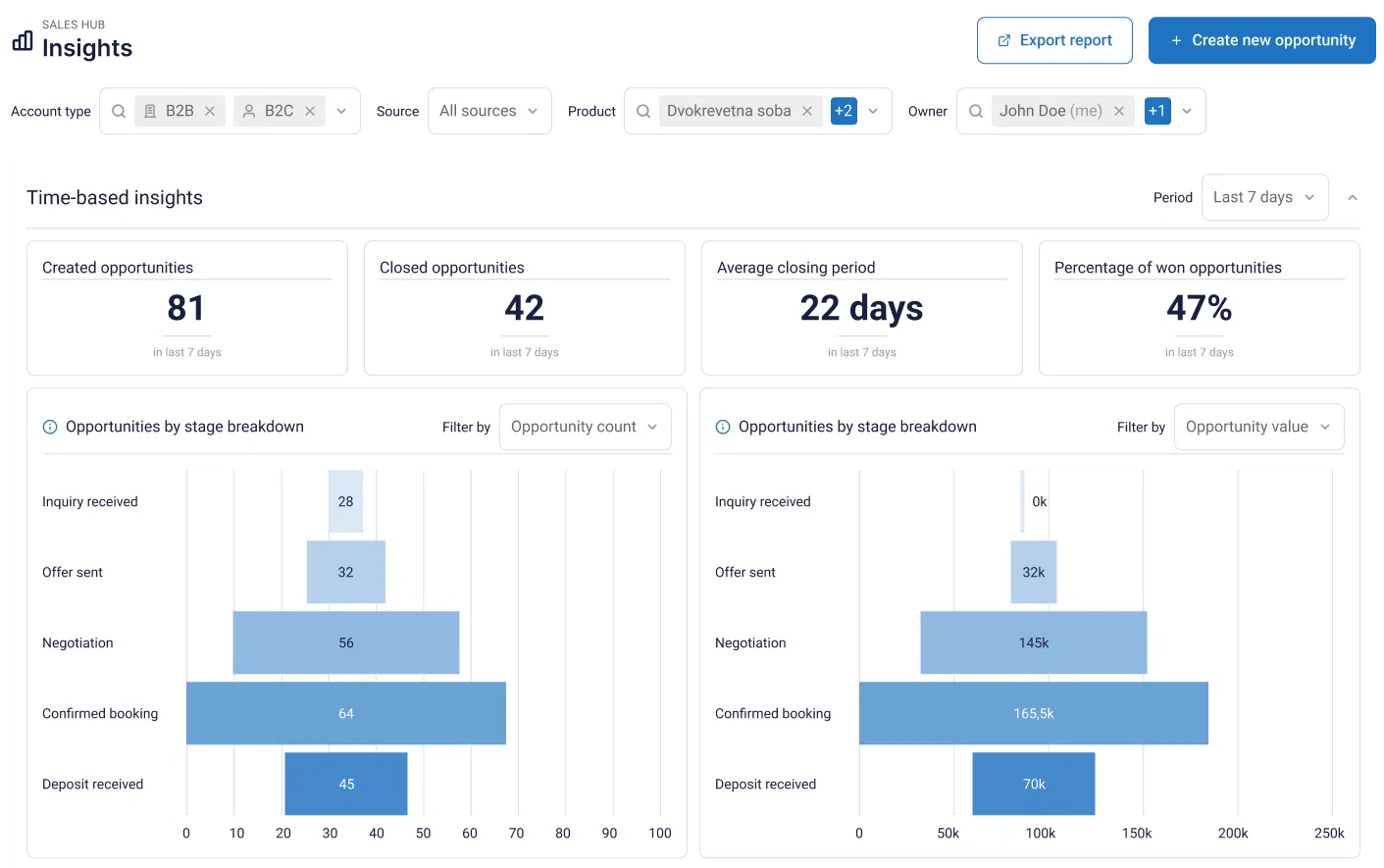1384x868 pixels.
Task: Remove the Dvokrevetna soba chip
Action: pyautogui.click(x=807, y=112)
